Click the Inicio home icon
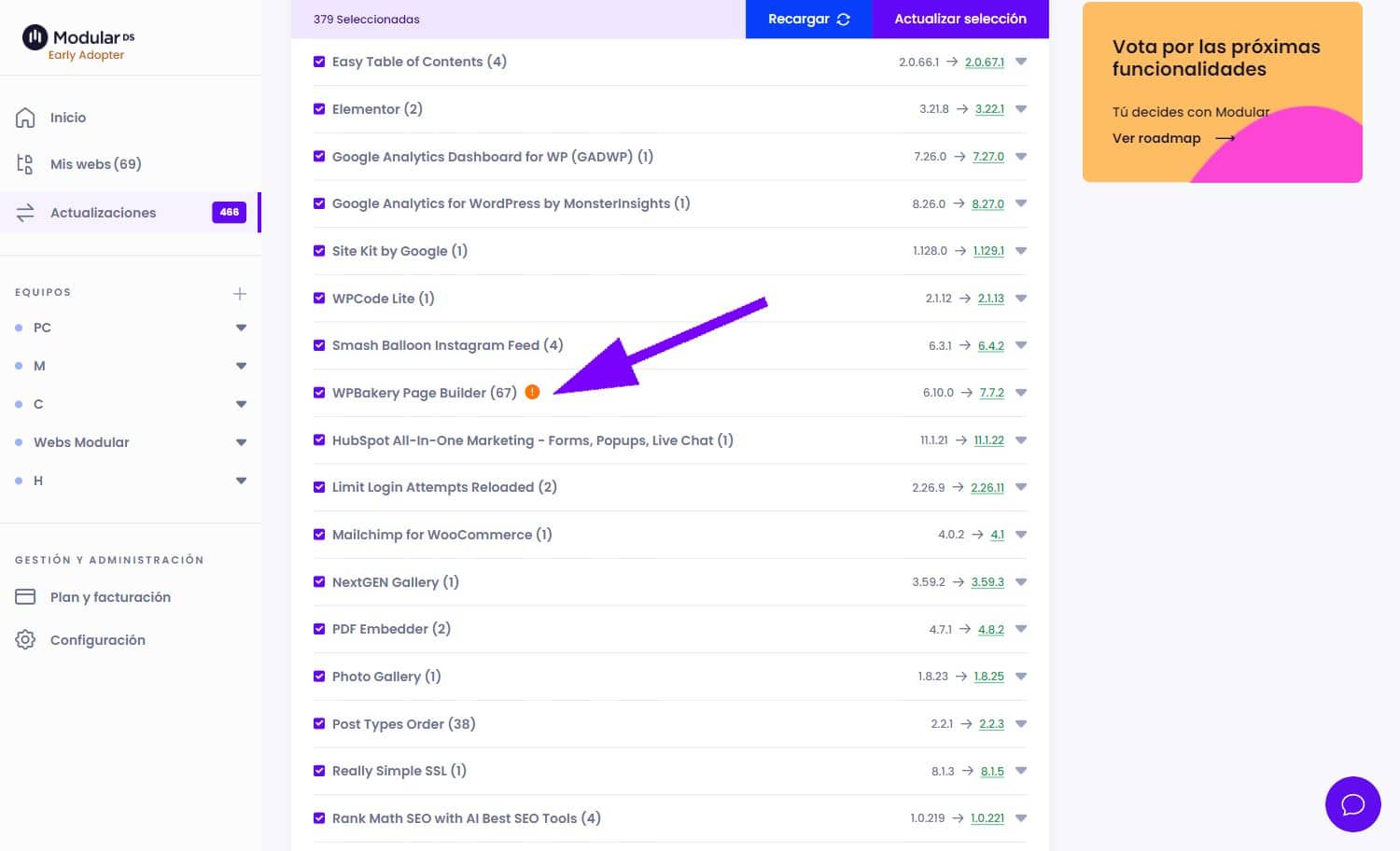Screen dimensions: 1400x851 pyautogui.click(x=25, y=118)
